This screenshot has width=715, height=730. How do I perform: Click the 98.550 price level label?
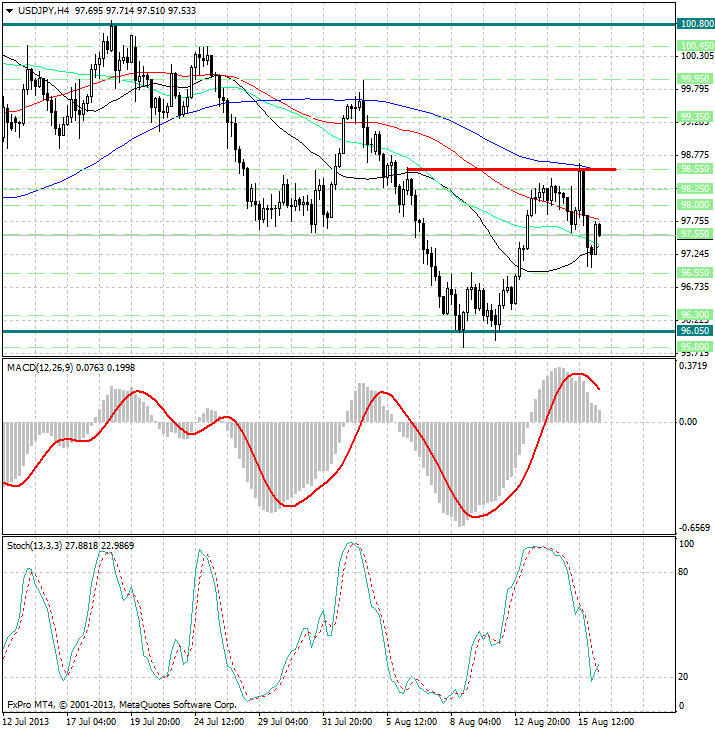click(x=695, y=169)
